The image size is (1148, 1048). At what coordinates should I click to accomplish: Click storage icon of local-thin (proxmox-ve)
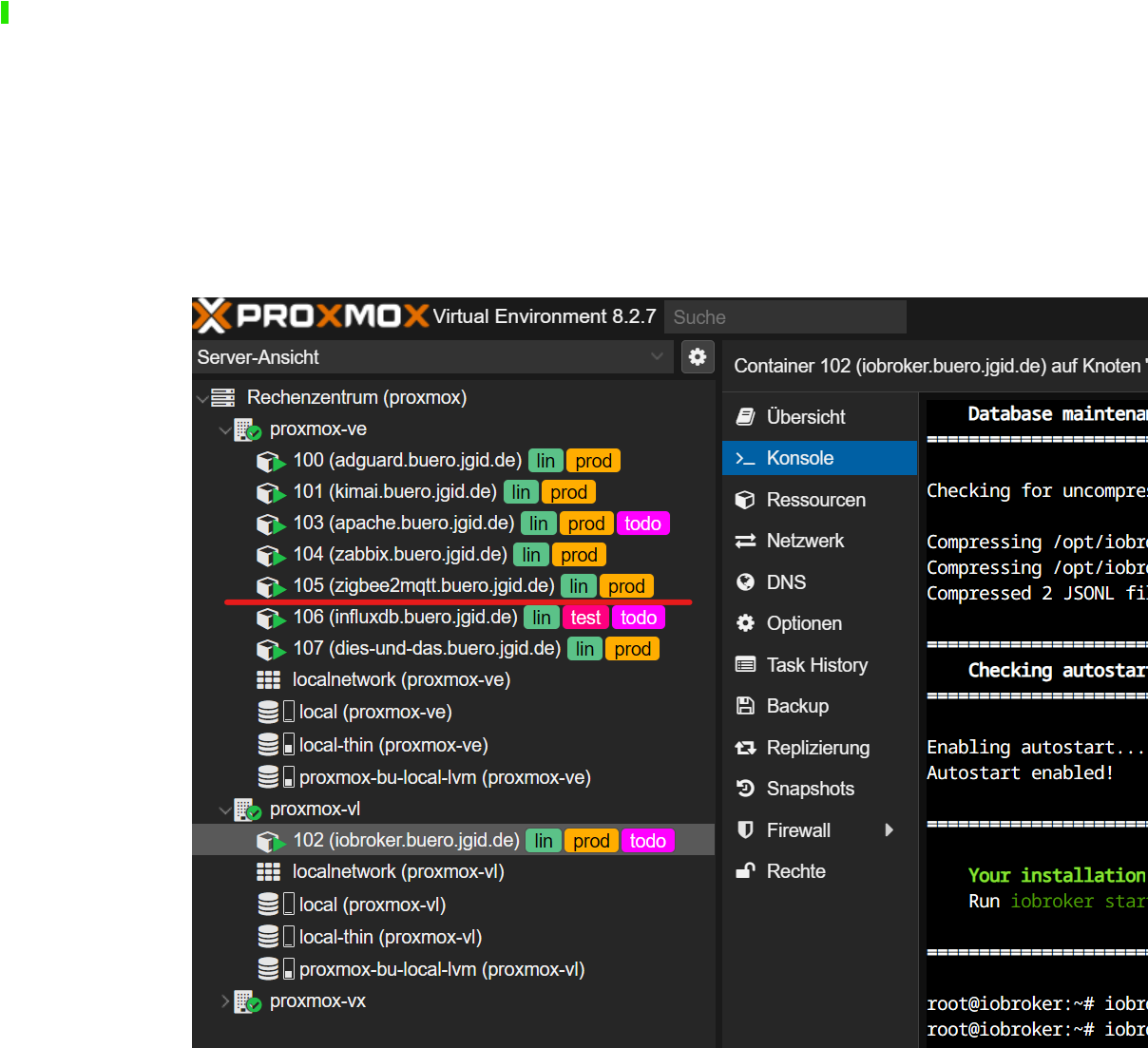[276, 745]
